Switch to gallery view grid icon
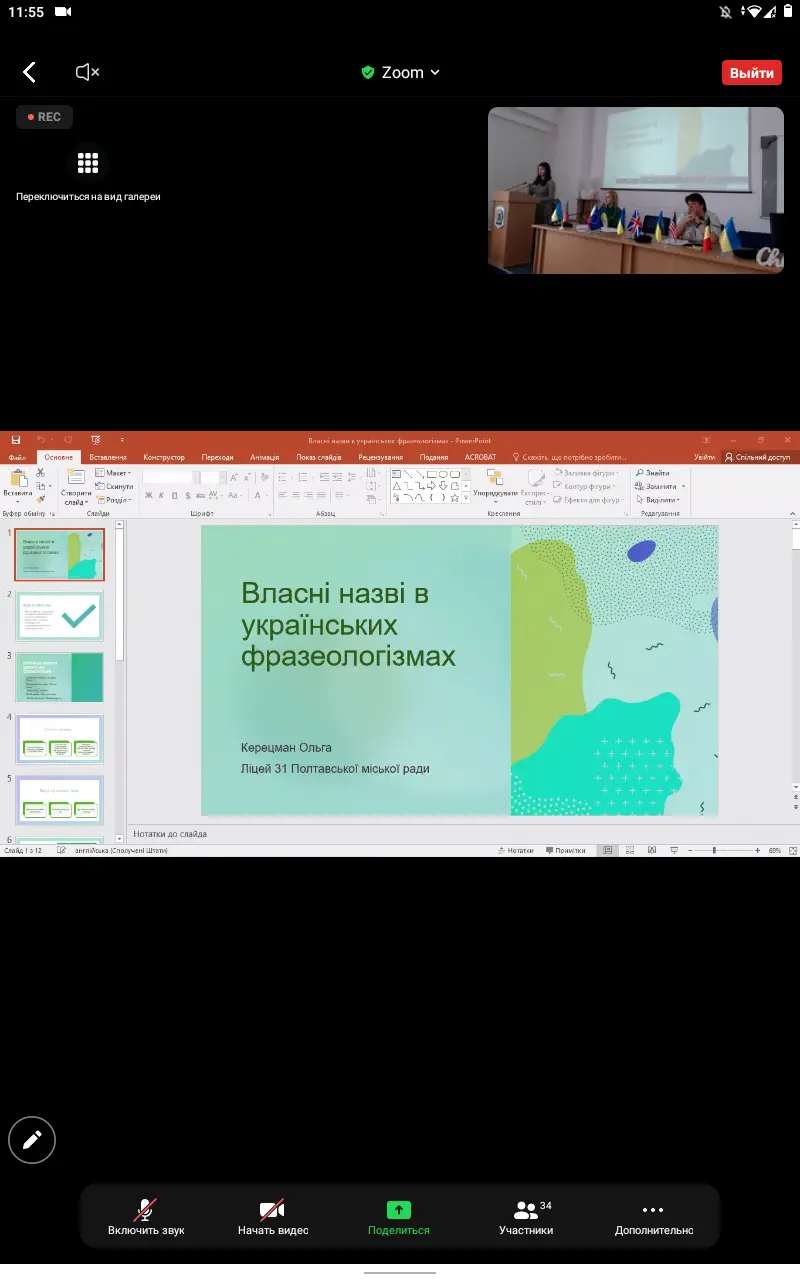Viewport: 800px width, 1280px height. [x=88, y=163]
